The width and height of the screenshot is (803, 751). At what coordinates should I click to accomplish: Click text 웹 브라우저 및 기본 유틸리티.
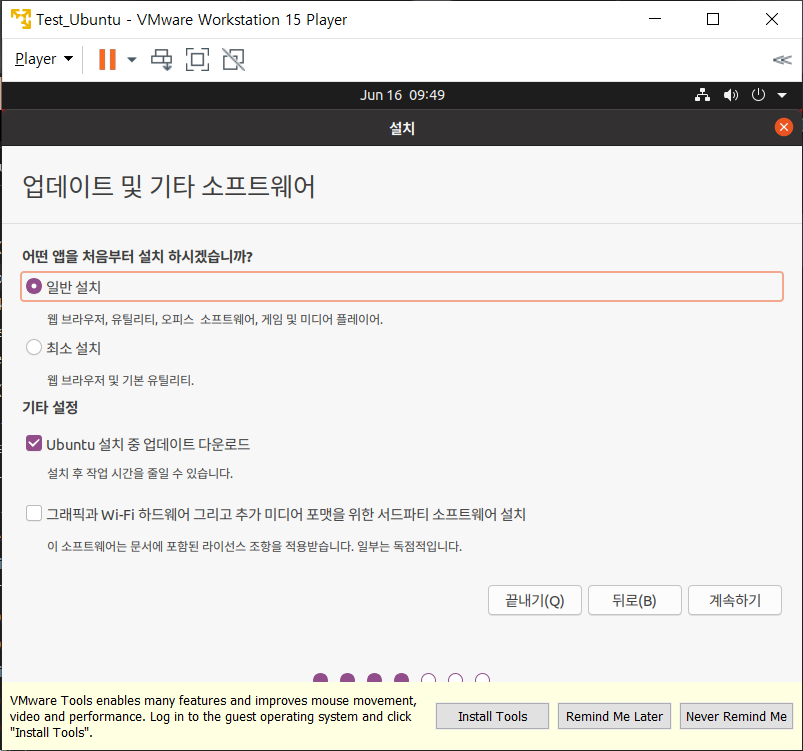click(x=120, y=380)
